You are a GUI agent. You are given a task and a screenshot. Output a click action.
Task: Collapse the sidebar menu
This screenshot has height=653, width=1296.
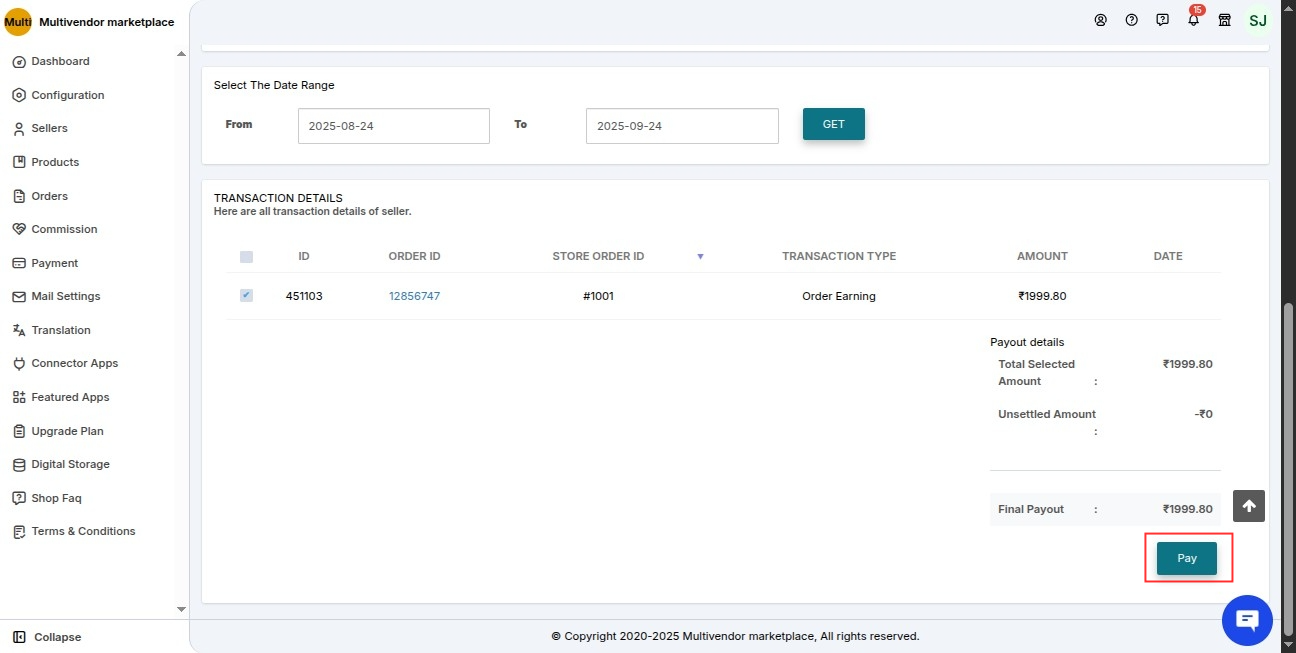click(47, 637)
